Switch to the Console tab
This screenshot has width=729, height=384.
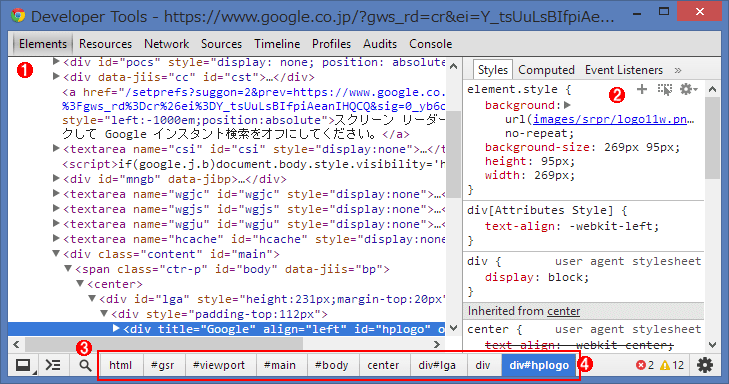431,44
